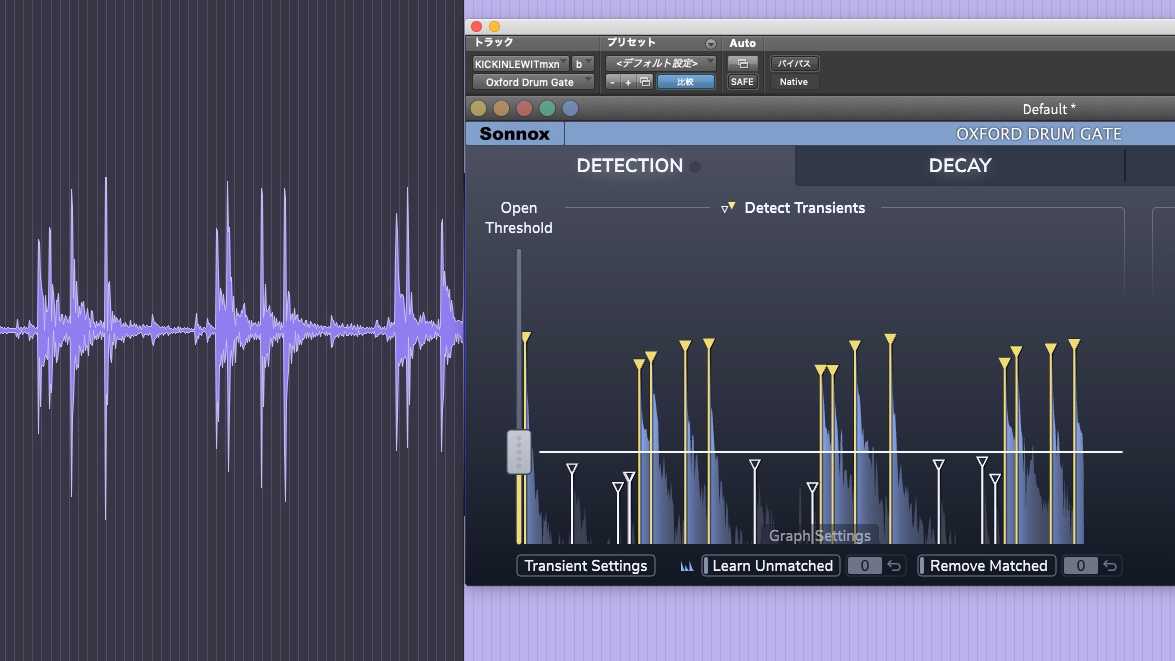Click the plus next-preset button
The width and height of the screenshot is (1175, 661).
tap(628, 82)
